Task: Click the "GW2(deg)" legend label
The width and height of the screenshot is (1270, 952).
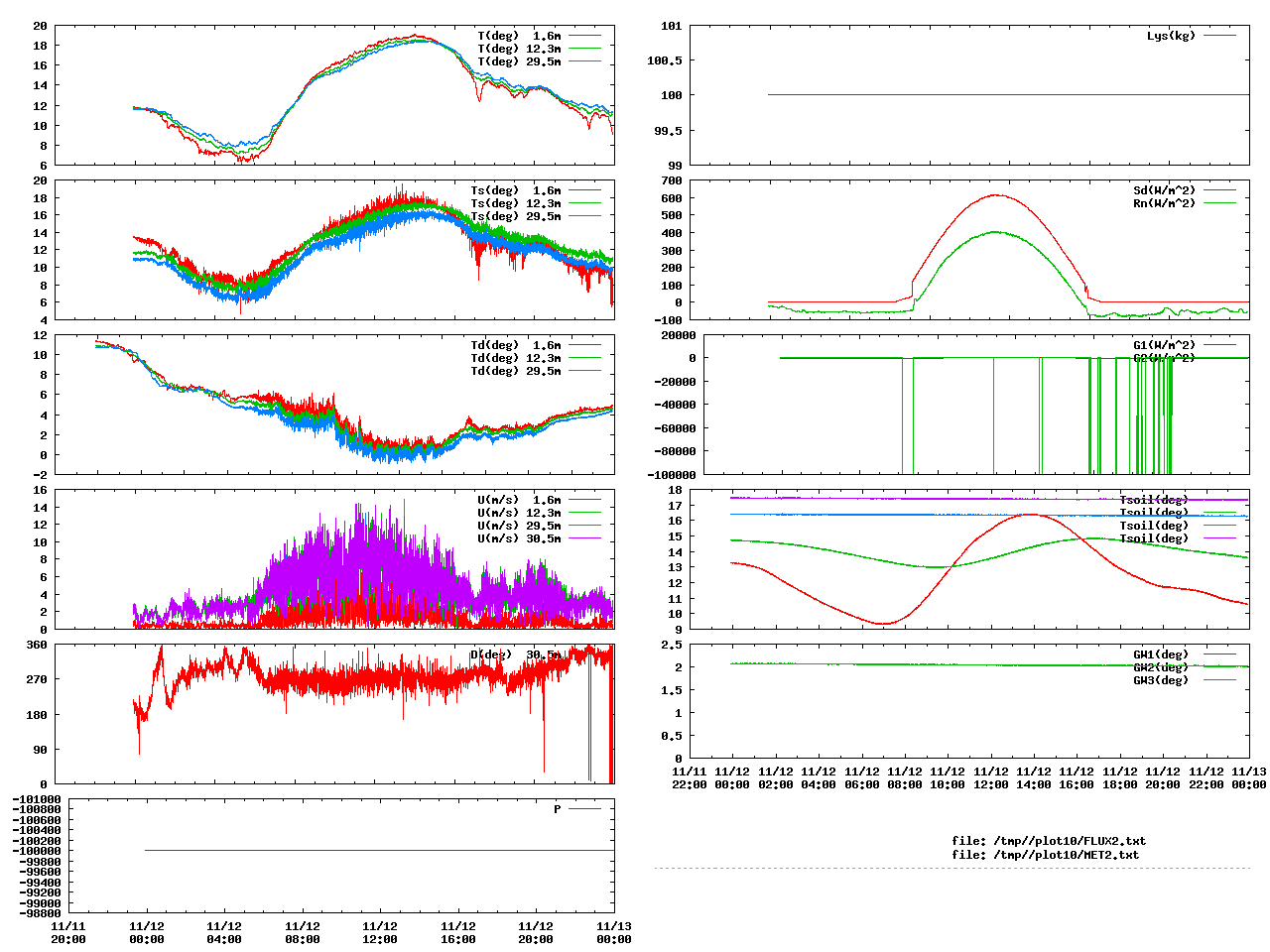Action: [1161, 667]
